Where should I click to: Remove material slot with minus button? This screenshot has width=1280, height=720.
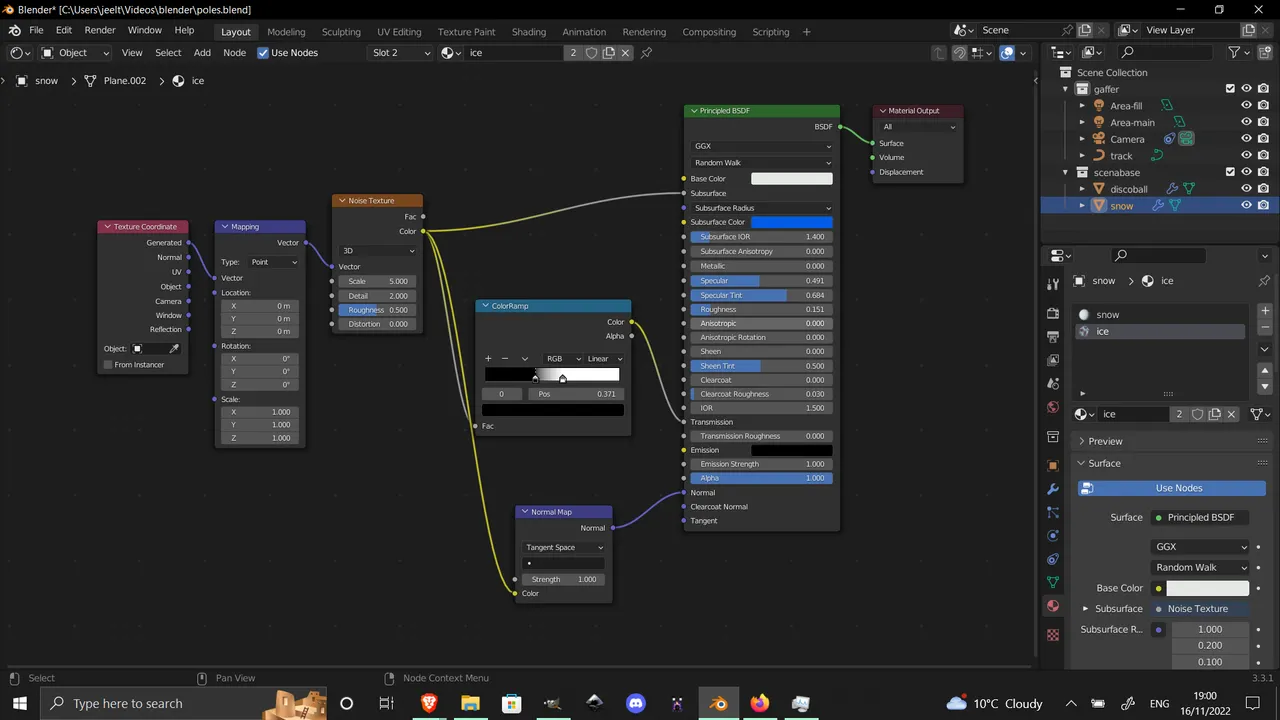pos(1265,327)
